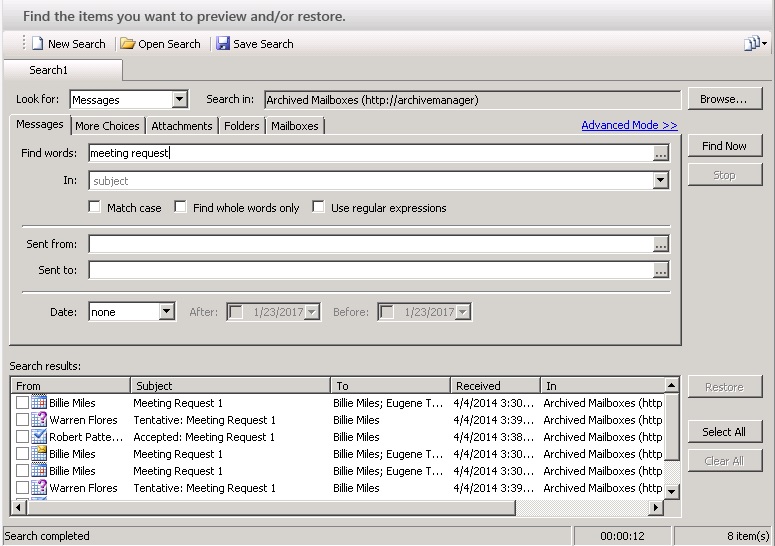Open the More Choices tab
The height and width of the screenshot is (546, 775).
[x=107, y=126]
